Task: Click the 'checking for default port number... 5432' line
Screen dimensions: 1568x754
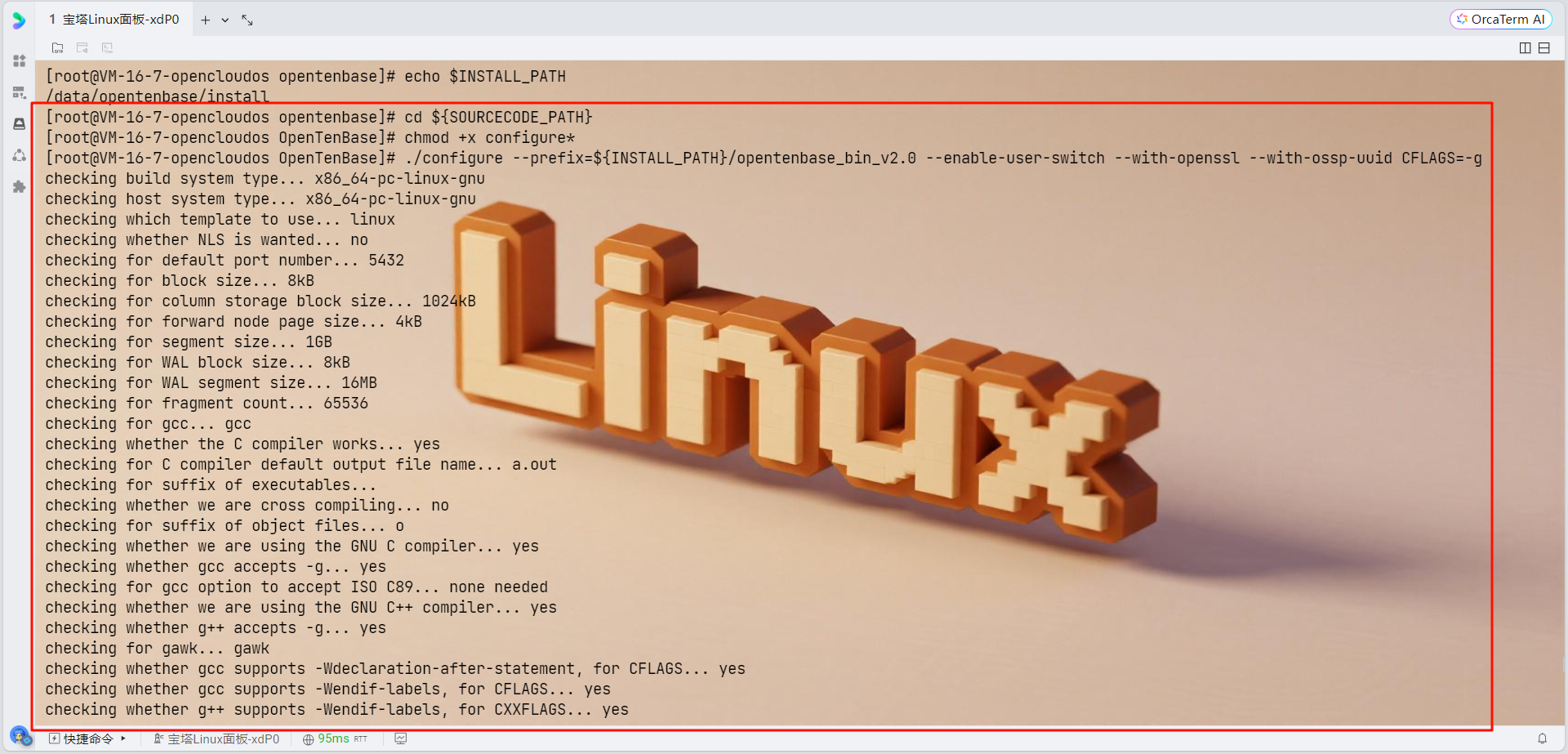Action: point(225,261)
